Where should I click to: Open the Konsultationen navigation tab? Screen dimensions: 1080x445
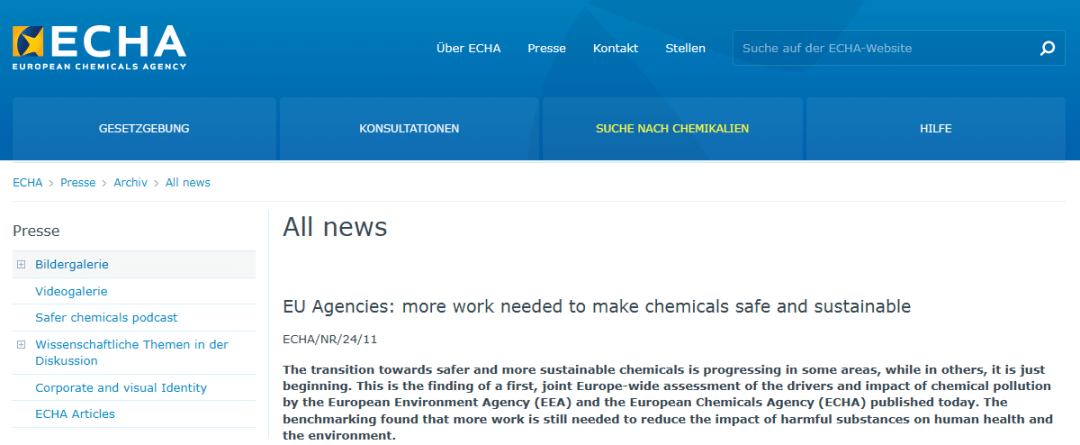click(x=409, y=129)
